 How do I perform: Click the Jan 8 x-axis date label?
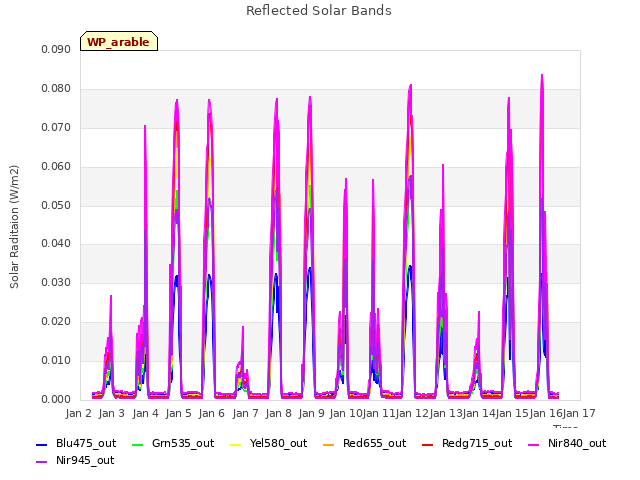pos(278,413)
